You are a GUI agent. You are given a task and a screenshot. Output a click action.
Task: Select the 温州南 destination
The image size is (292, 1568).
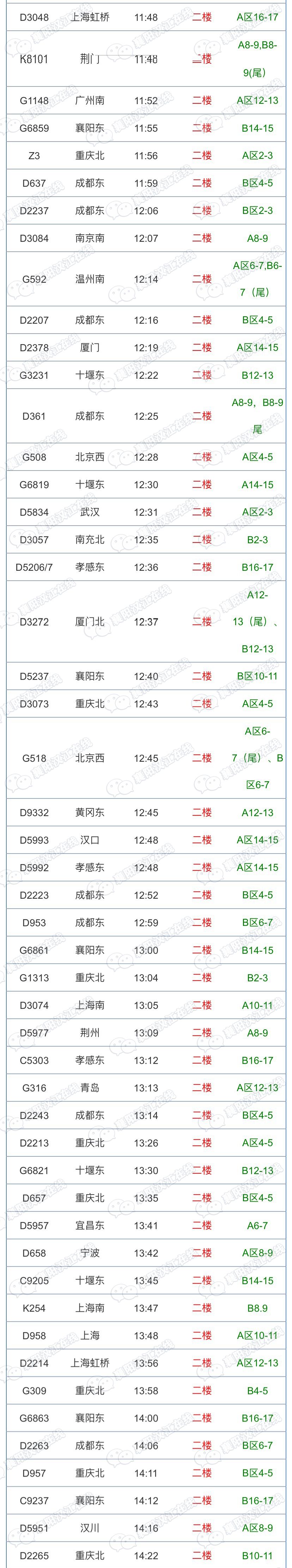coord(90,279)
